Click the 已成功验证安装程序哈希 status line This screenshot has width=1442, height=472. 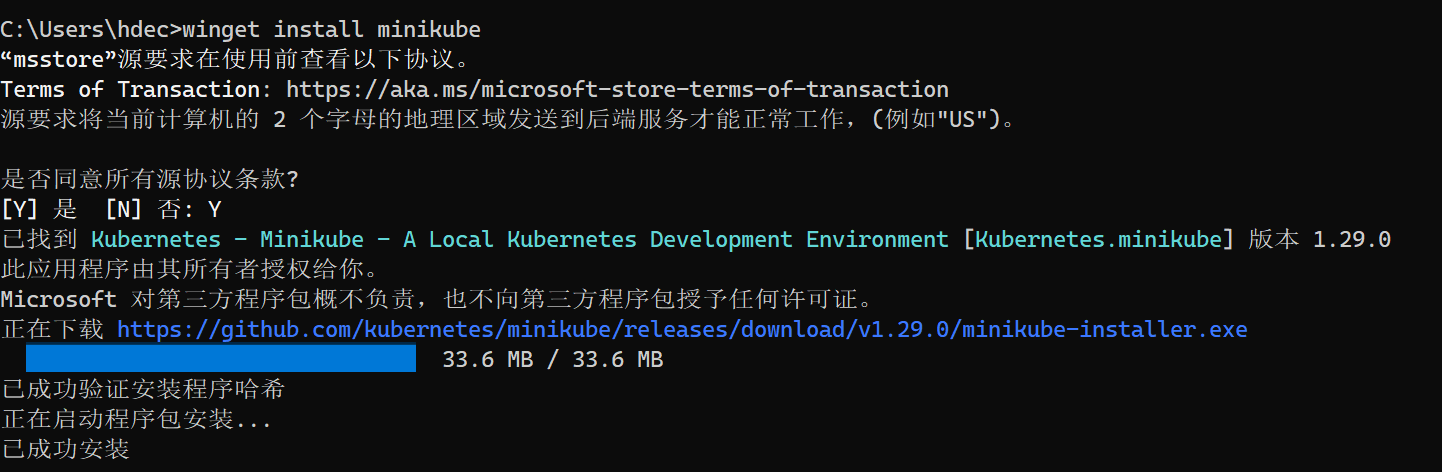(x=143, y=389)
